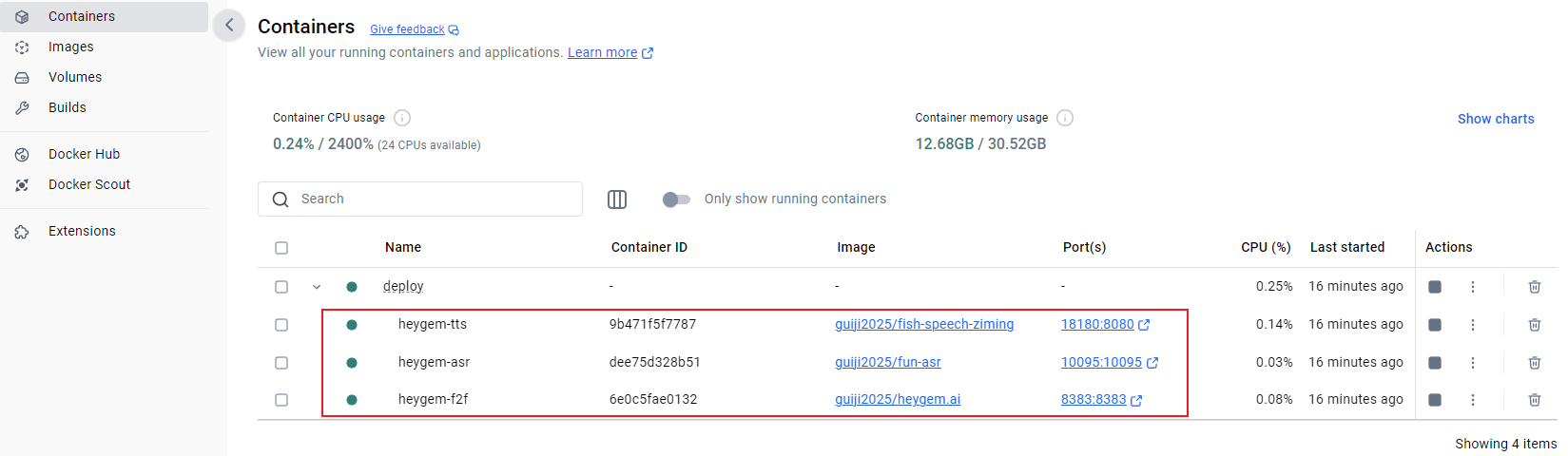Viewport: 1568px width, 456px height.
Task: Check the heygem-f2f row checkbox
Action: click(x=281, y=400)
